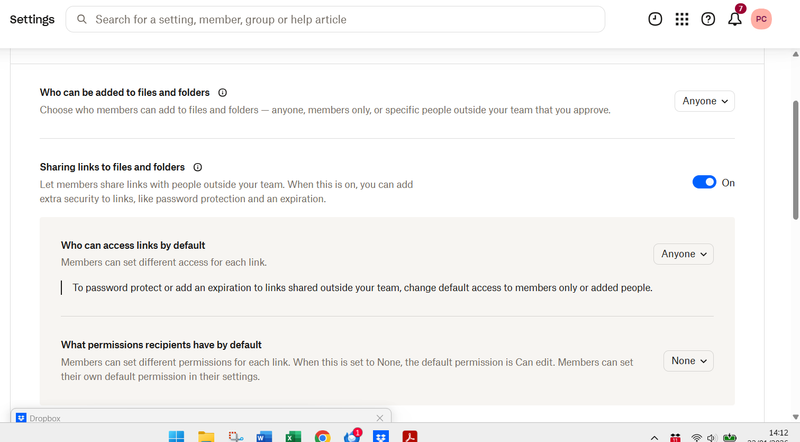Click 'Who can be added to files and folders'
The image size is (800, 442).
[125, 92]
